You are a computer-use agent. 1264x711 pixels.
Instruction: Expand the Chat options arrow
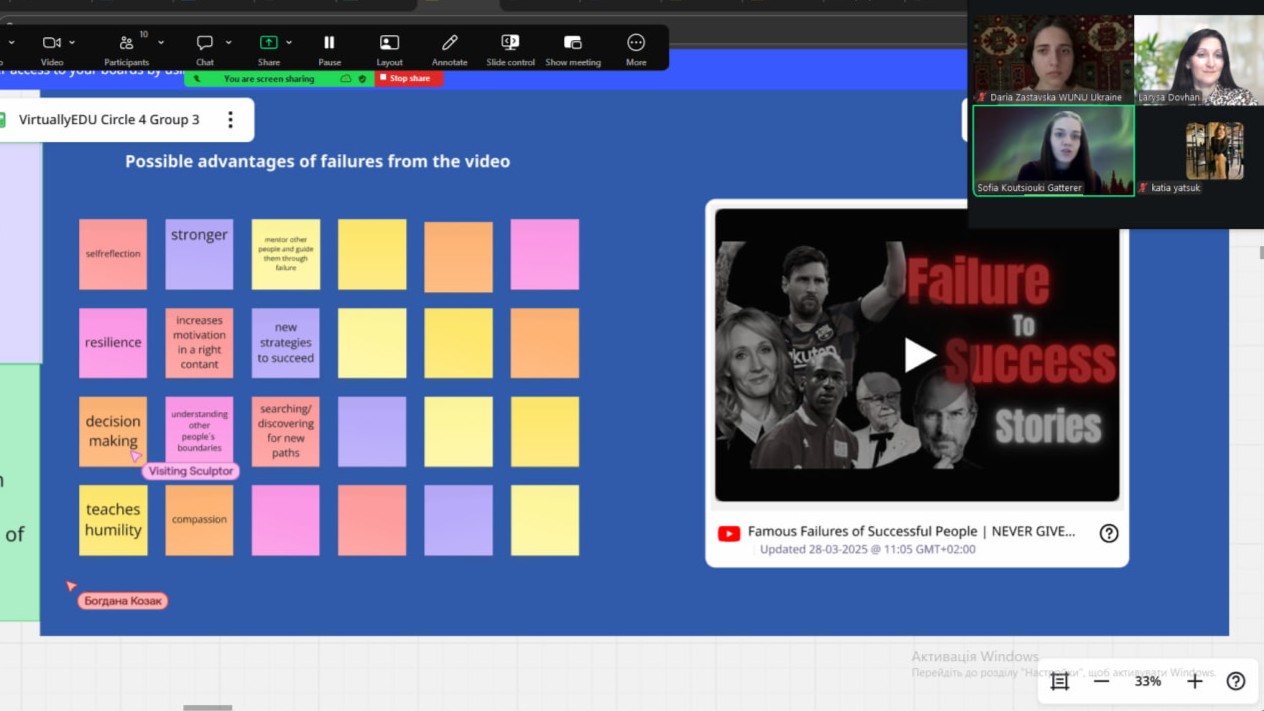click(x=228, y=43)
